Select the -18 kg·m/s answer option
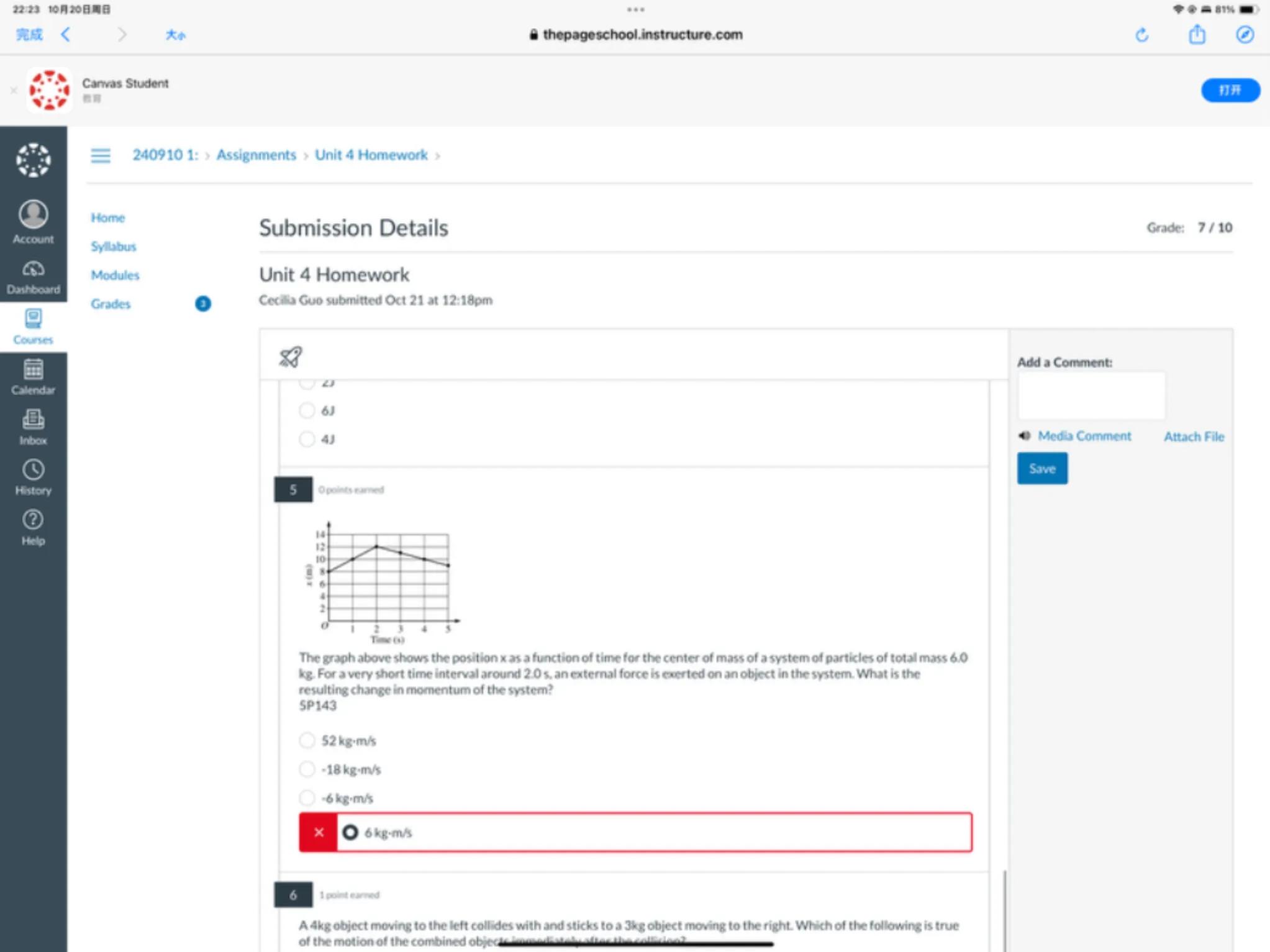The height and width of the screenshot is (952, 1270). pyautogui.click(x=307, y=769)
